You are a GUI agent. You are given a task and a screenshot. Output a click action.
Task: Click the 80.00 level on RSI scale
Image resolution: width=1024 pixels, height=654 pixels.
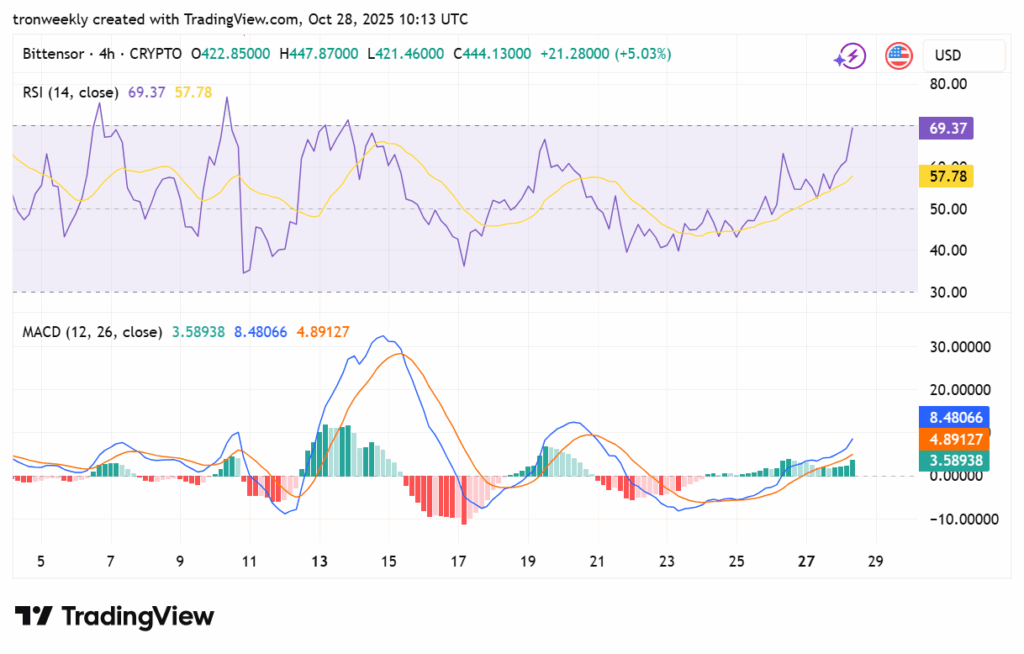(x=946, y=84)
